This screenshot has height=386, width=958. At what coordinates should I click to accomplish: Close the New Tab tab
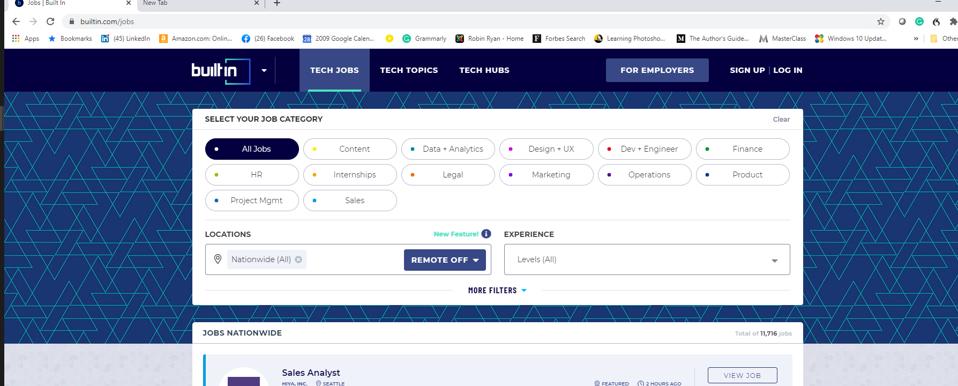(257, 4)
